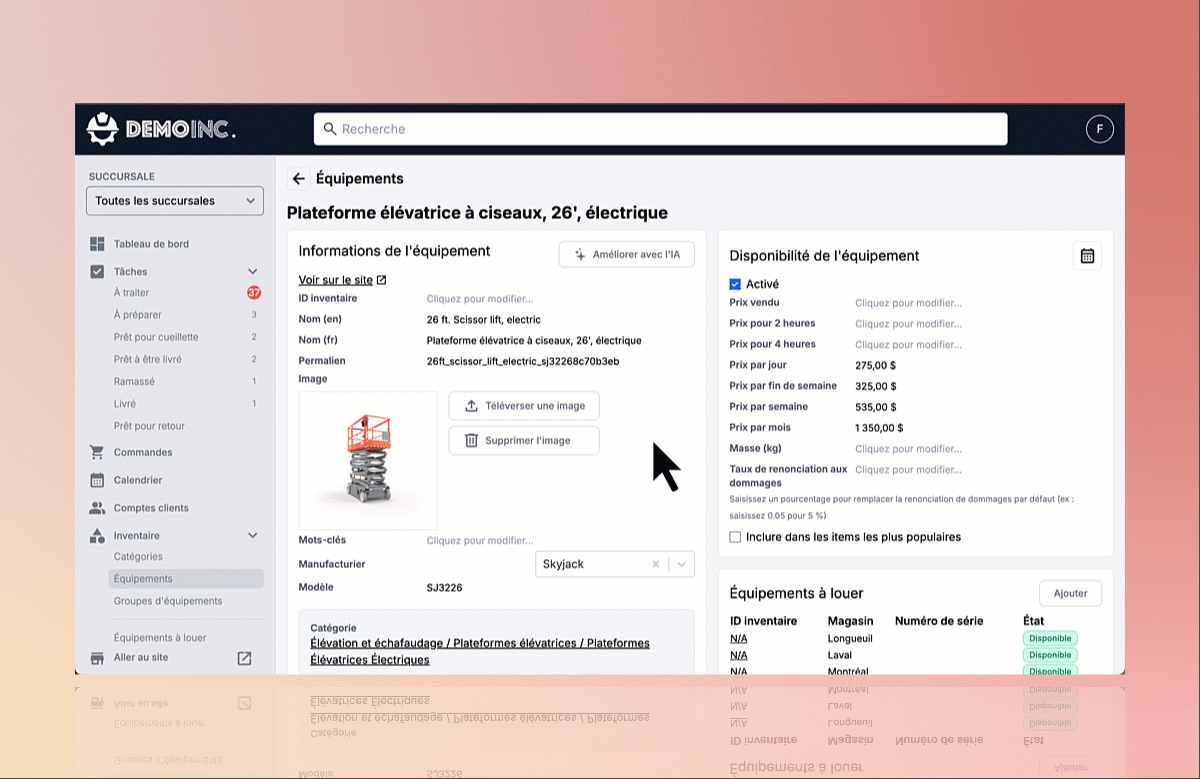This screenshot has width=1200, height=779.
Task: Open the user avatar F menu
Action: (1099, 129)
